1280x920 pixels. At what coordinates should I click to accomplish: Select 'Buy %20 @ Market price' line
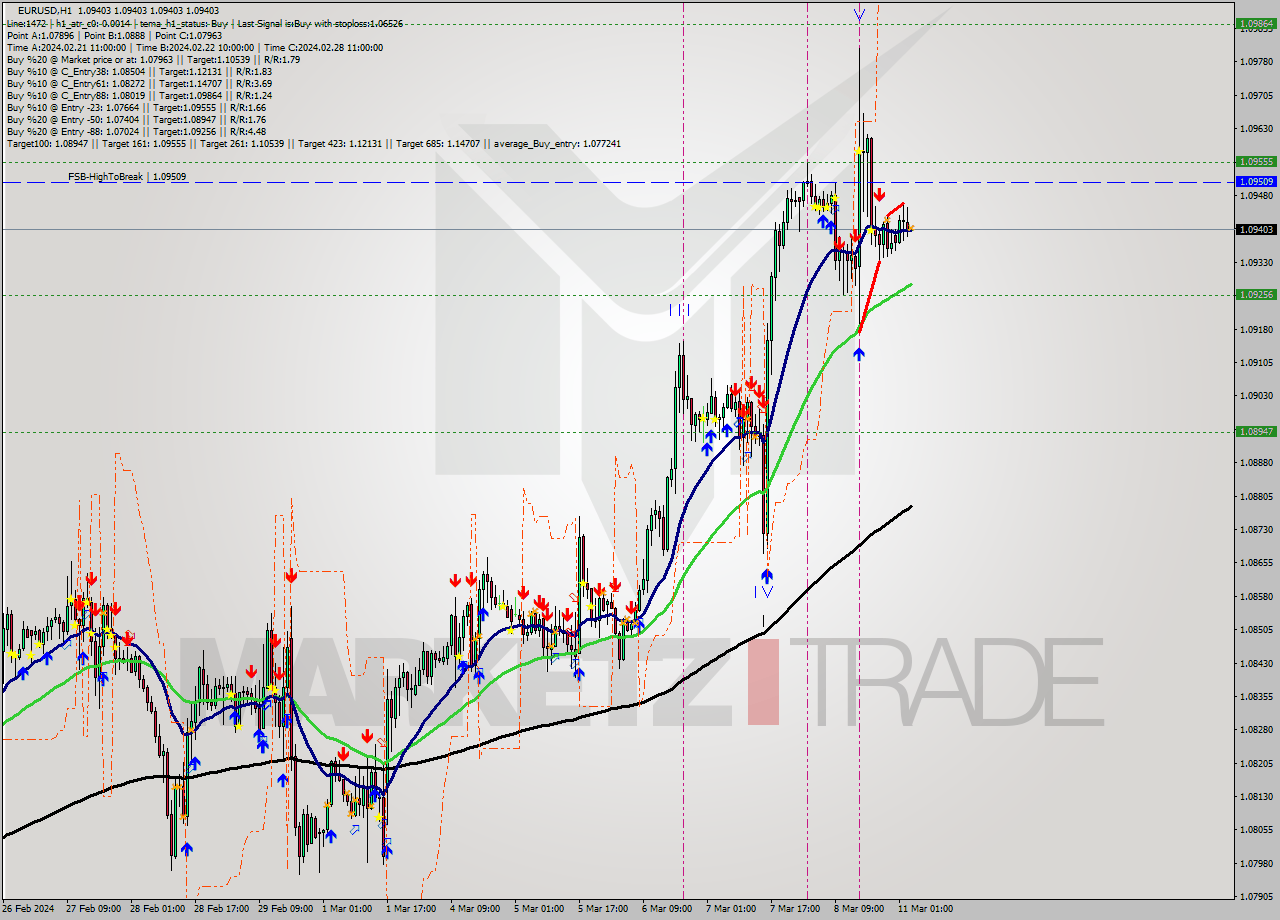tap(153, 59)
